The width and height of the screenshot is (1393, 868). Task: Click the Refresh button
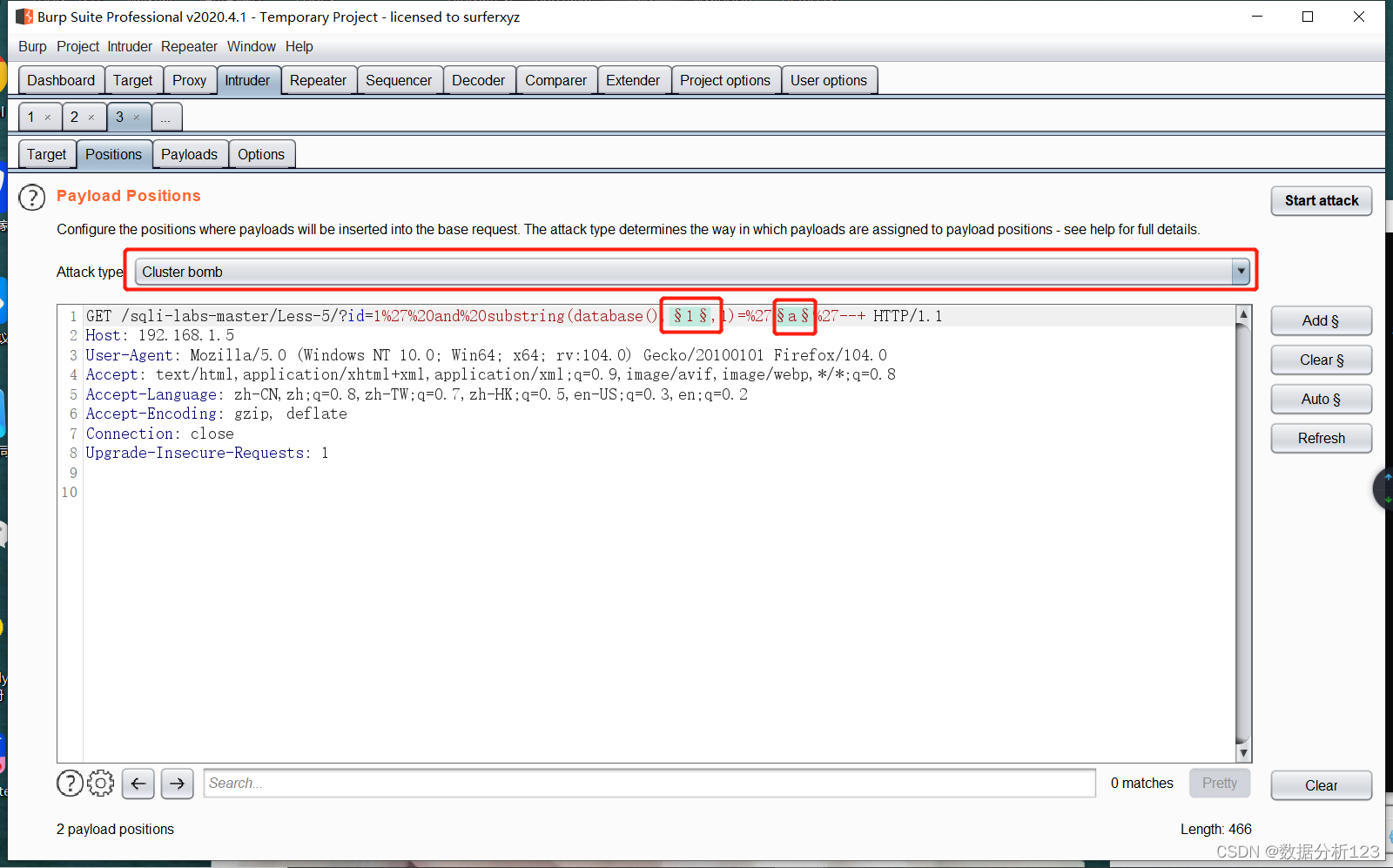coord(1322,438)
